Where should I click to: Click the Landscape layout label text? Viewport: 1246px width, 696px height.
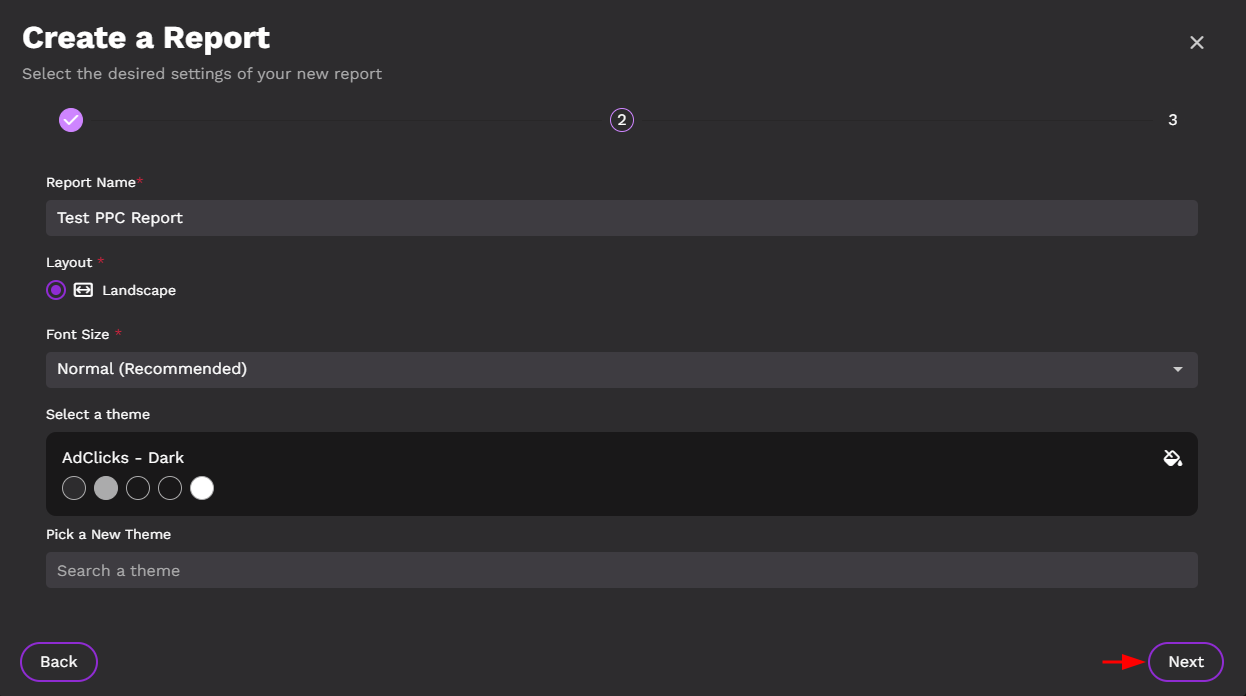click(x=139, y=290)
